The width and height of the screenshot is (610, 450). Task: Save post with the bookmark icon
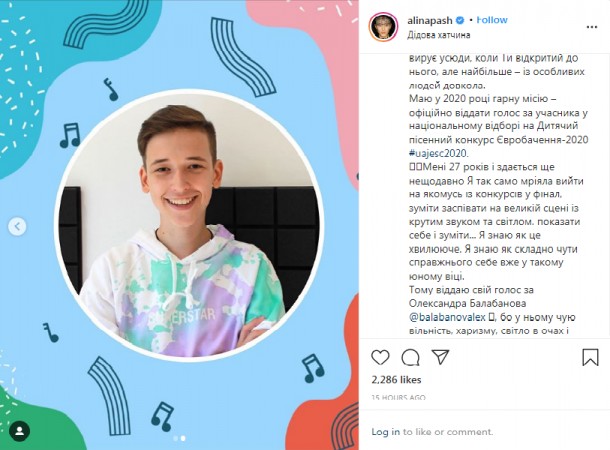[590, 357]
